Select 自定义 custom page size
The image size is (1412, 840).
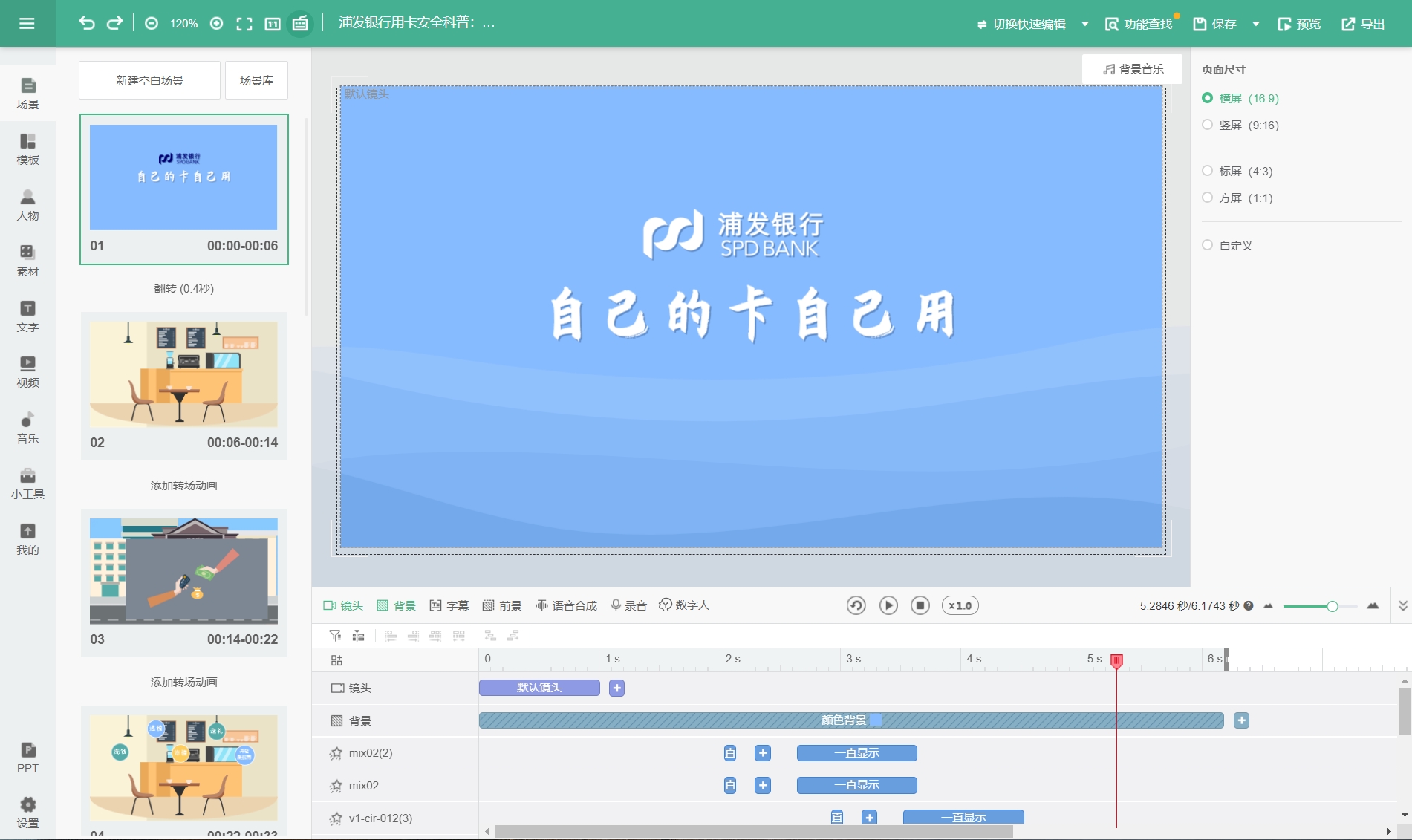pos(1227,245)
